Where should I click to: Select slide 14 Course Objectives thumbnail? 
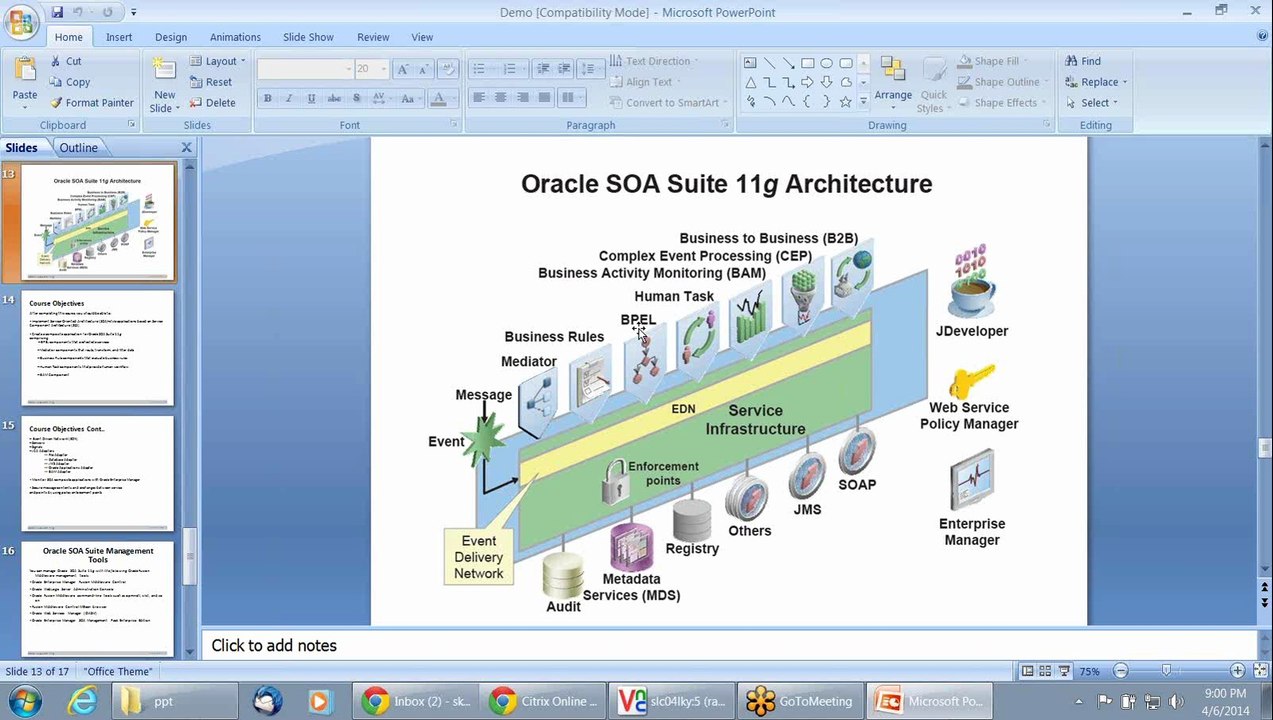(x=98, y=348)
